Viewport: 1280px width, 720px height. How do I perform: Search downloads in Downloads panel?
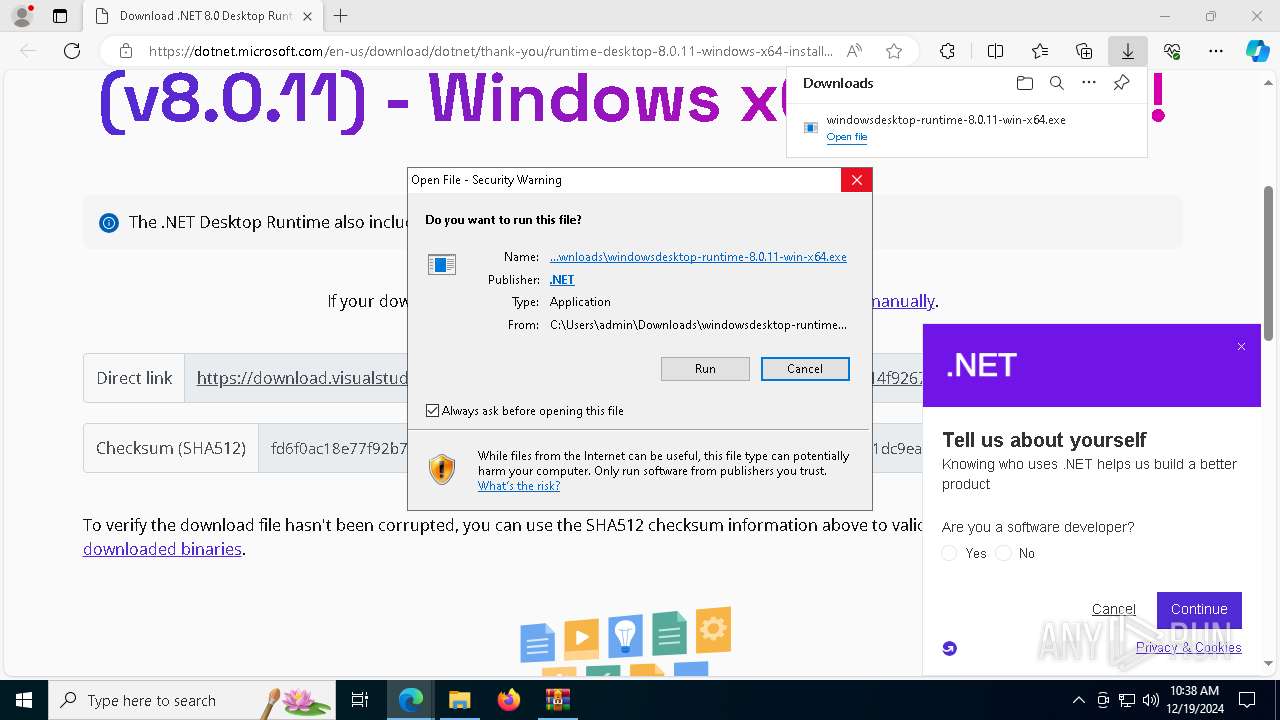(1056, 83)
